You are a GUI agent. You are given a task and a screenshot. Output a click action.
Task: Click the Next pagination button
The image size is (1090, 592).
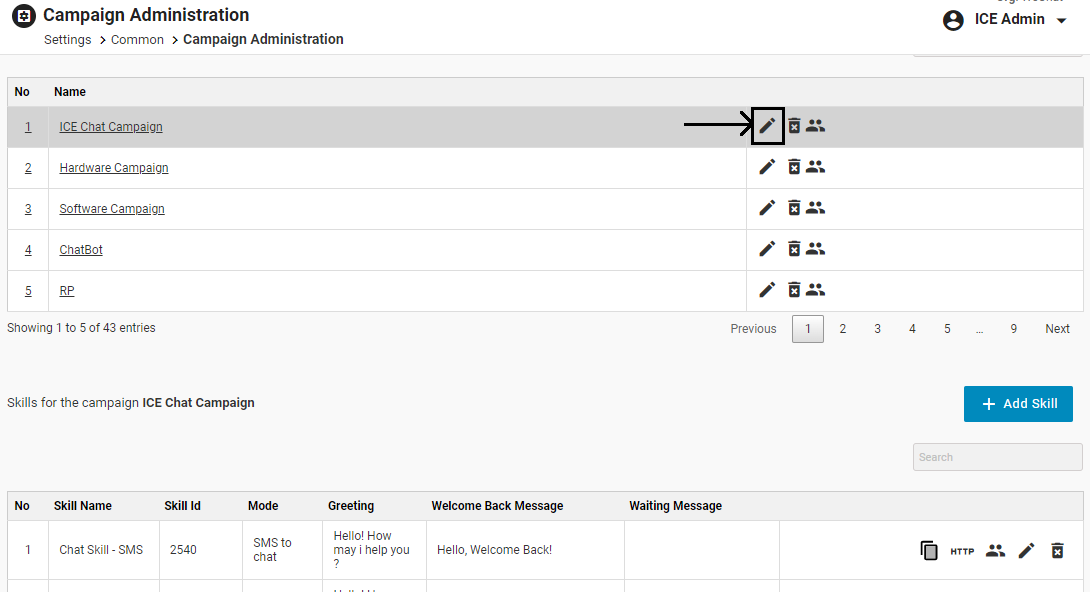click(1057, 329)
